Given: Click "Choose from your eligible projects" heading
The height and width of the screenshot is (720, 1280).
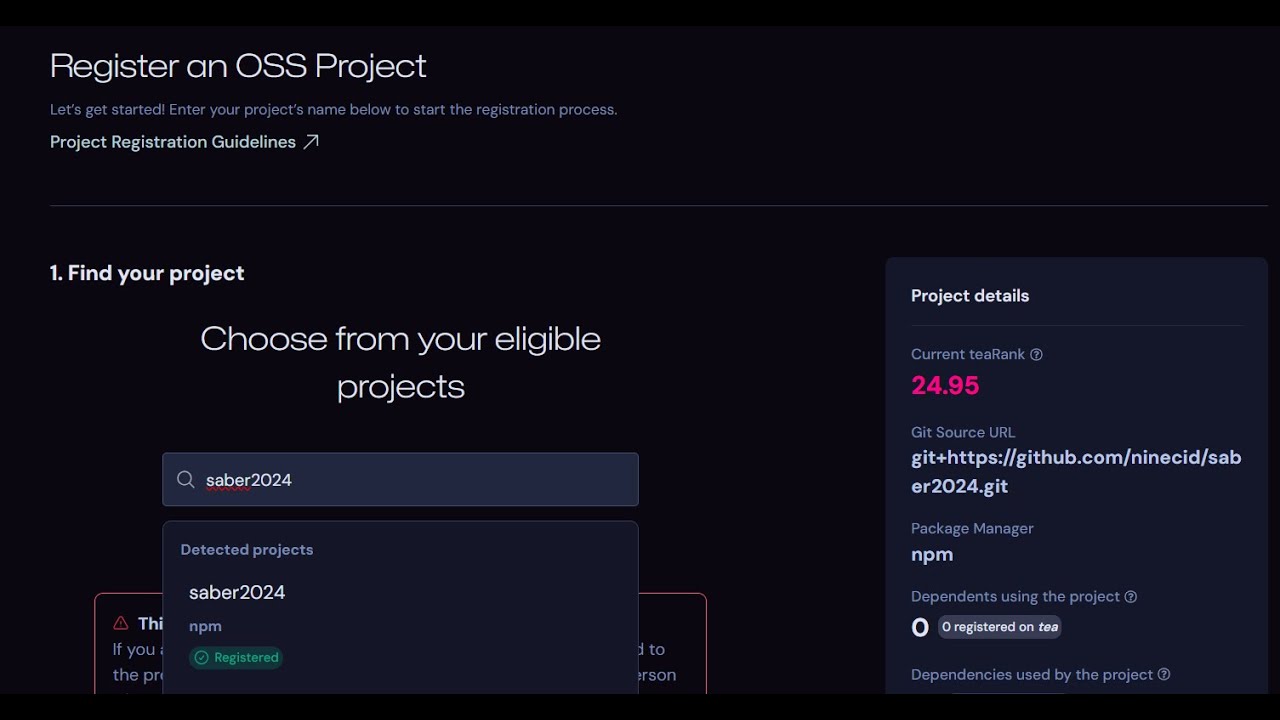Looking at the screenshot, I should [400, 362].
